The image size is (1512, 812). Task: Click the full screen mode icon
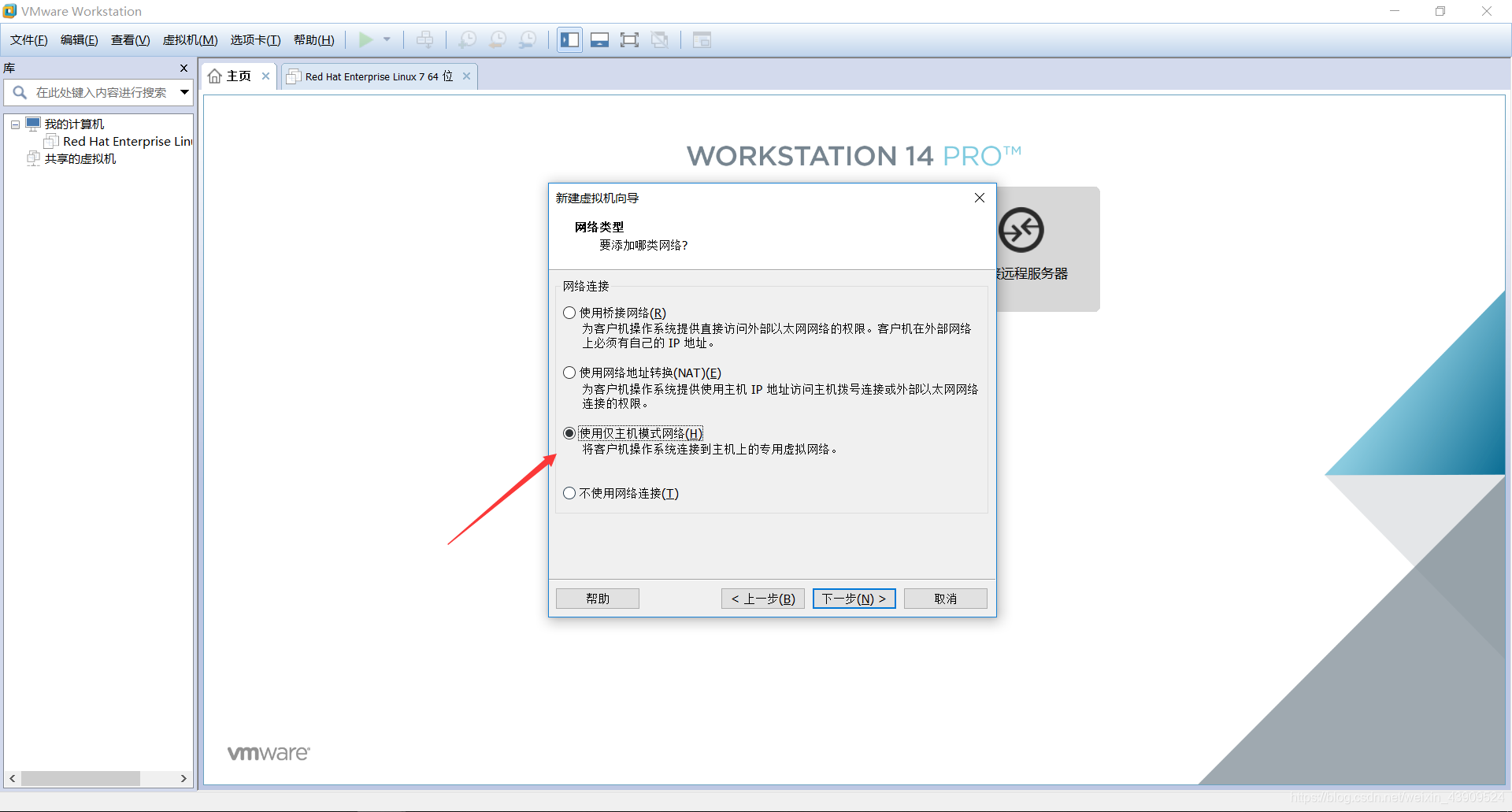pos(629,39)
